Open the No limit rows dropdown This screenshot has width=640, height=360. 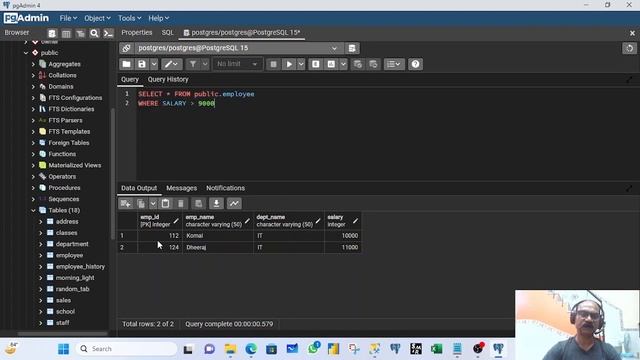[x=237, y=64]
